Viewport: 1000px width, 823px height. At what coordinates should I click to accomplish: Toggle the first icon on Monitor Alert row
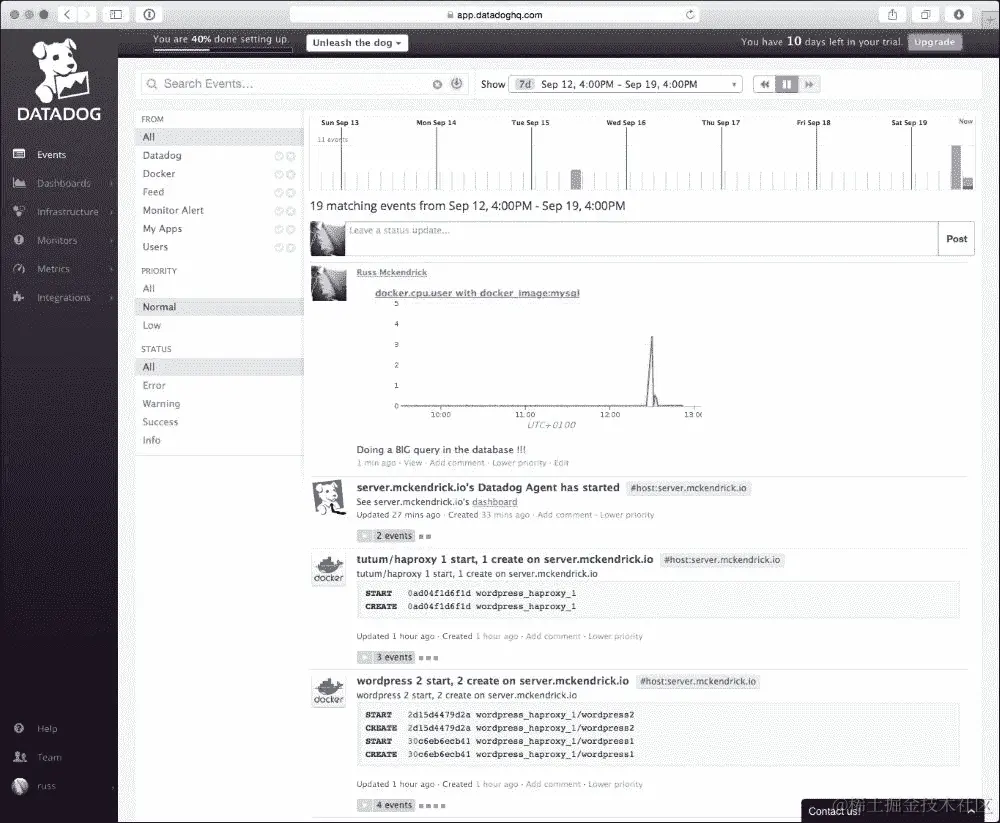point(279,211)
